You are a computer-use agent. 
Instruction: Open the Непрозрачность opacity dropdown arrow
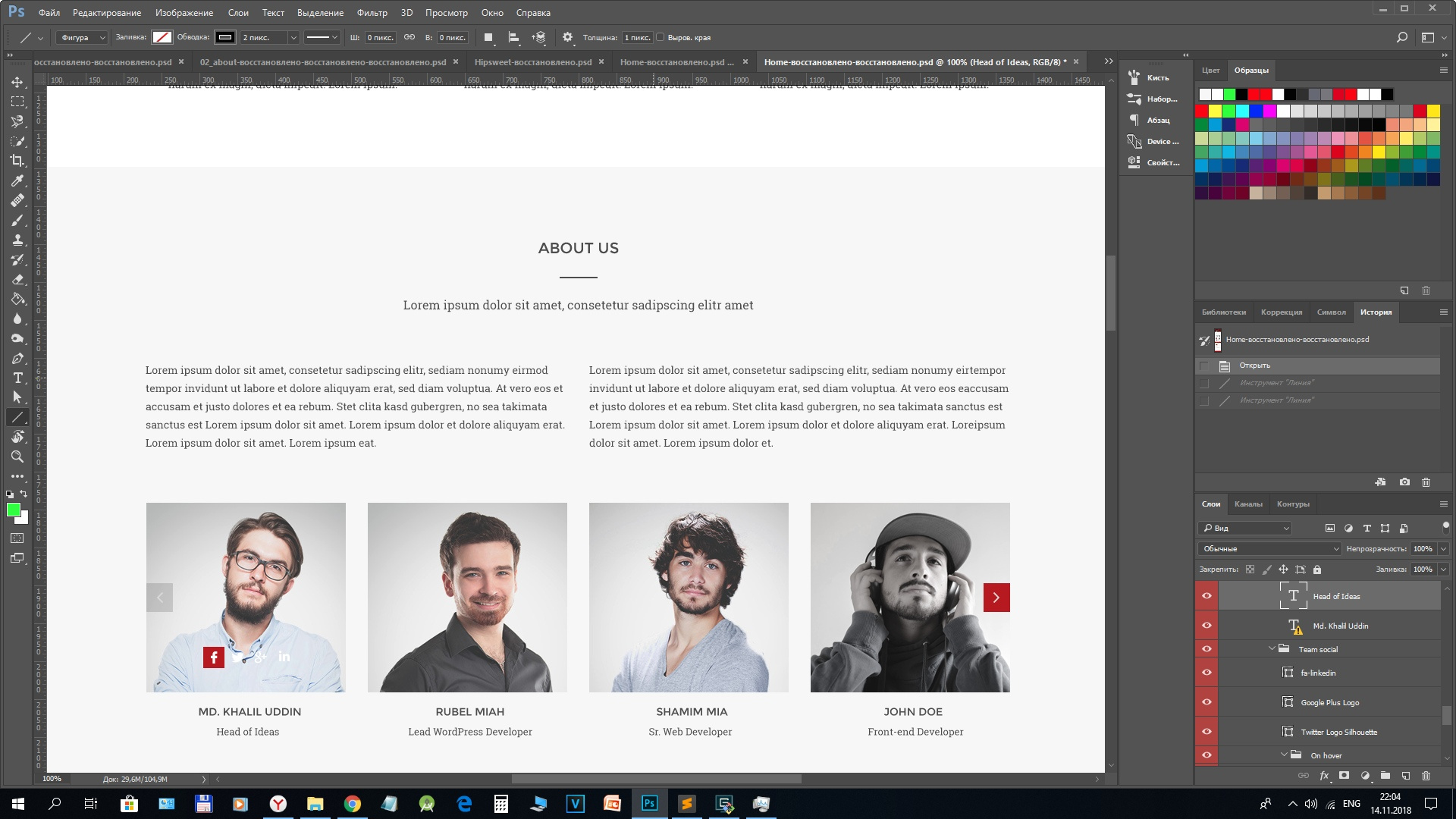coord(1443,548)
